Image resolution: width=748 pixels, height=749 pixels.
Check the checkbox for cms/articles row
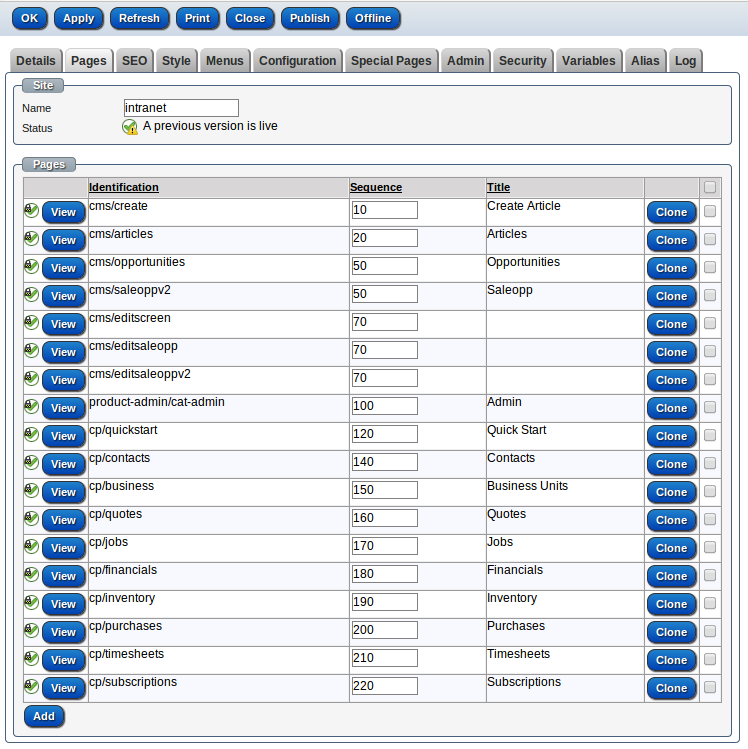tap(710, 239)
